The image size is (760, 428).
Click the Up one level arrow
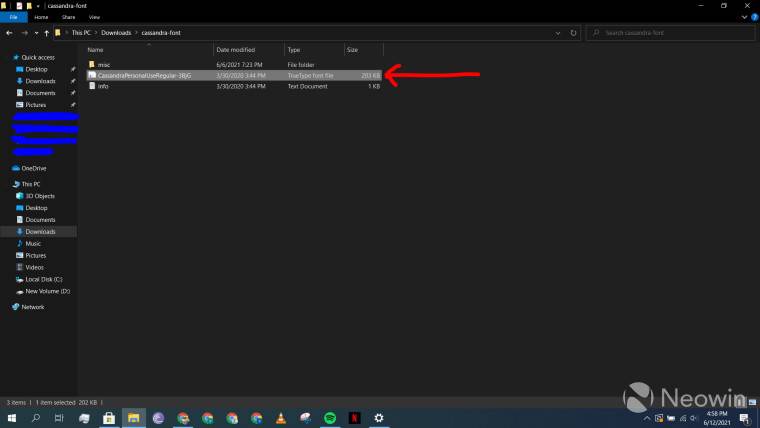[x=46, y=33]
